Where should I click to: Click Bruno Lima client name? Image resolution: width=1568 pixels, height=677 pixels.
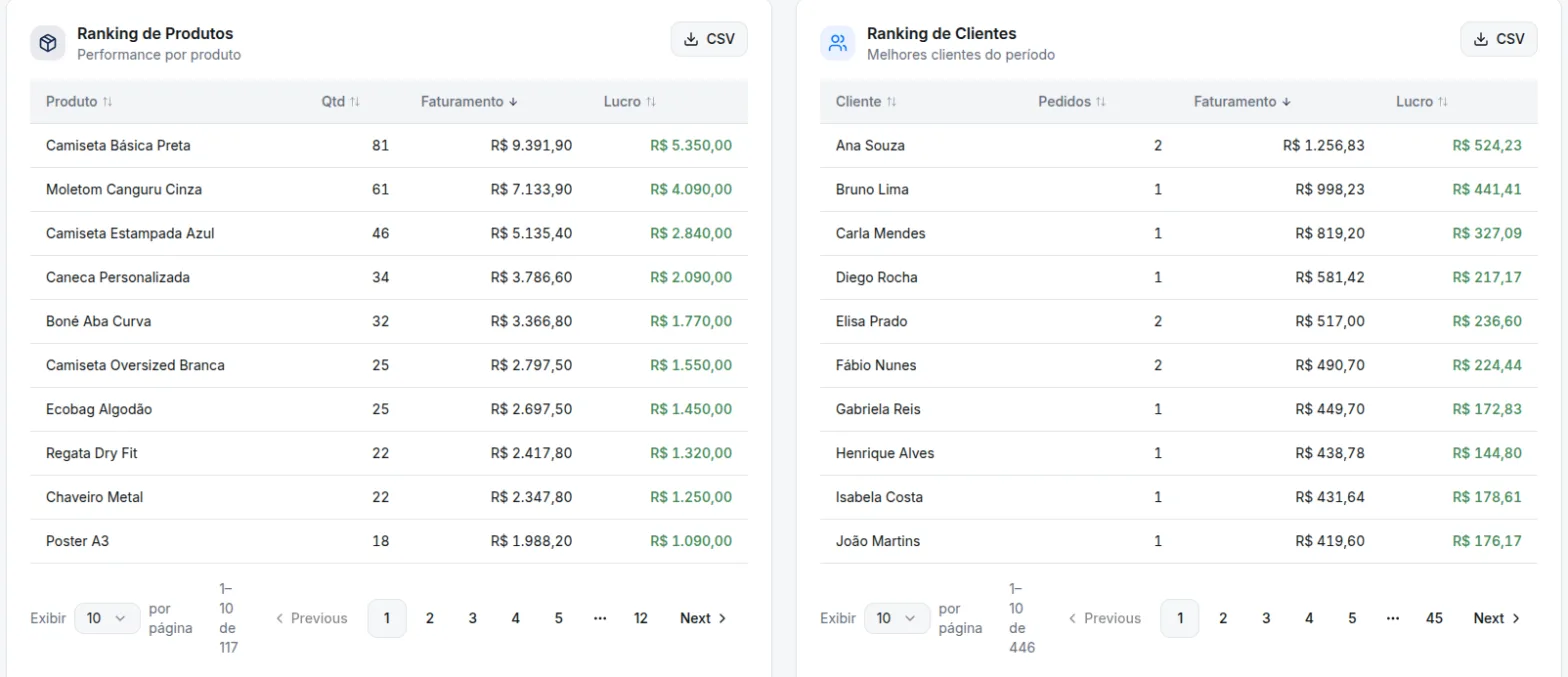coord(872,189)
